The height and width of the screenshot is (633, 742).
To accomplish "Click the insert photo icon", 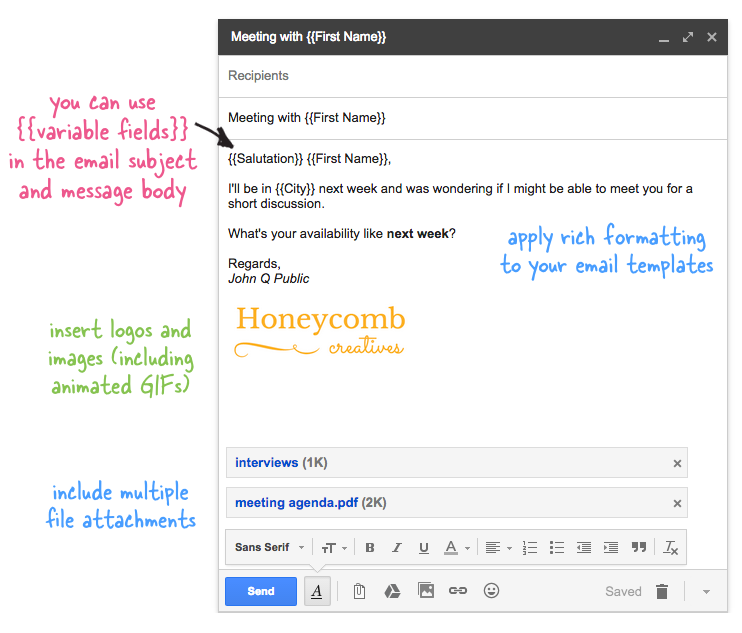I will tap(426, 591).
